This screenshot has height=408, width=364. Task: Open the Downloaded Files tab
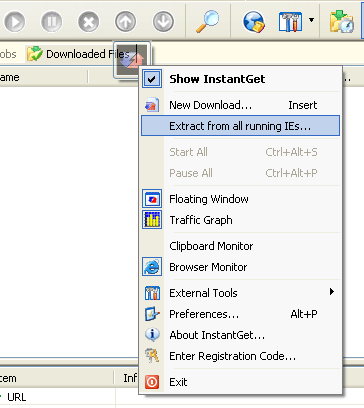[78, 54]
